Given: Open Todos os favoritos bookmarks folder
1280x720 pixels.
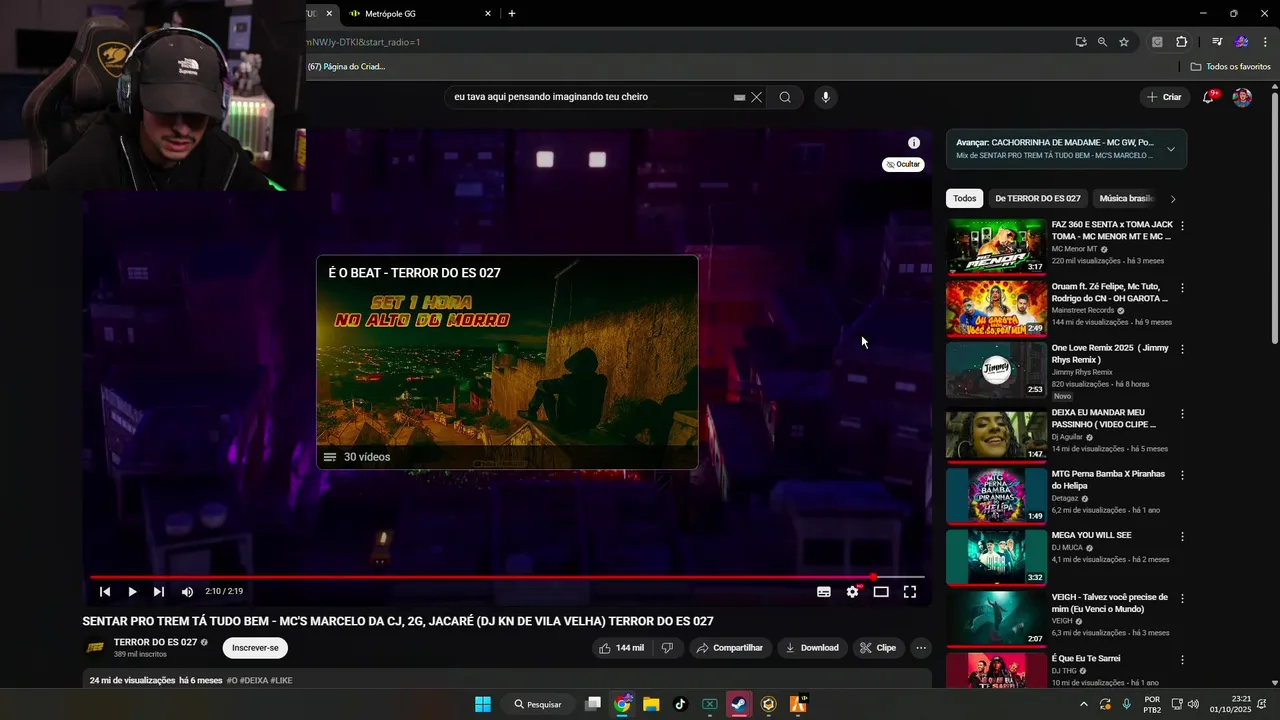Looking at the screenshot, I should tap(1231, 66).
